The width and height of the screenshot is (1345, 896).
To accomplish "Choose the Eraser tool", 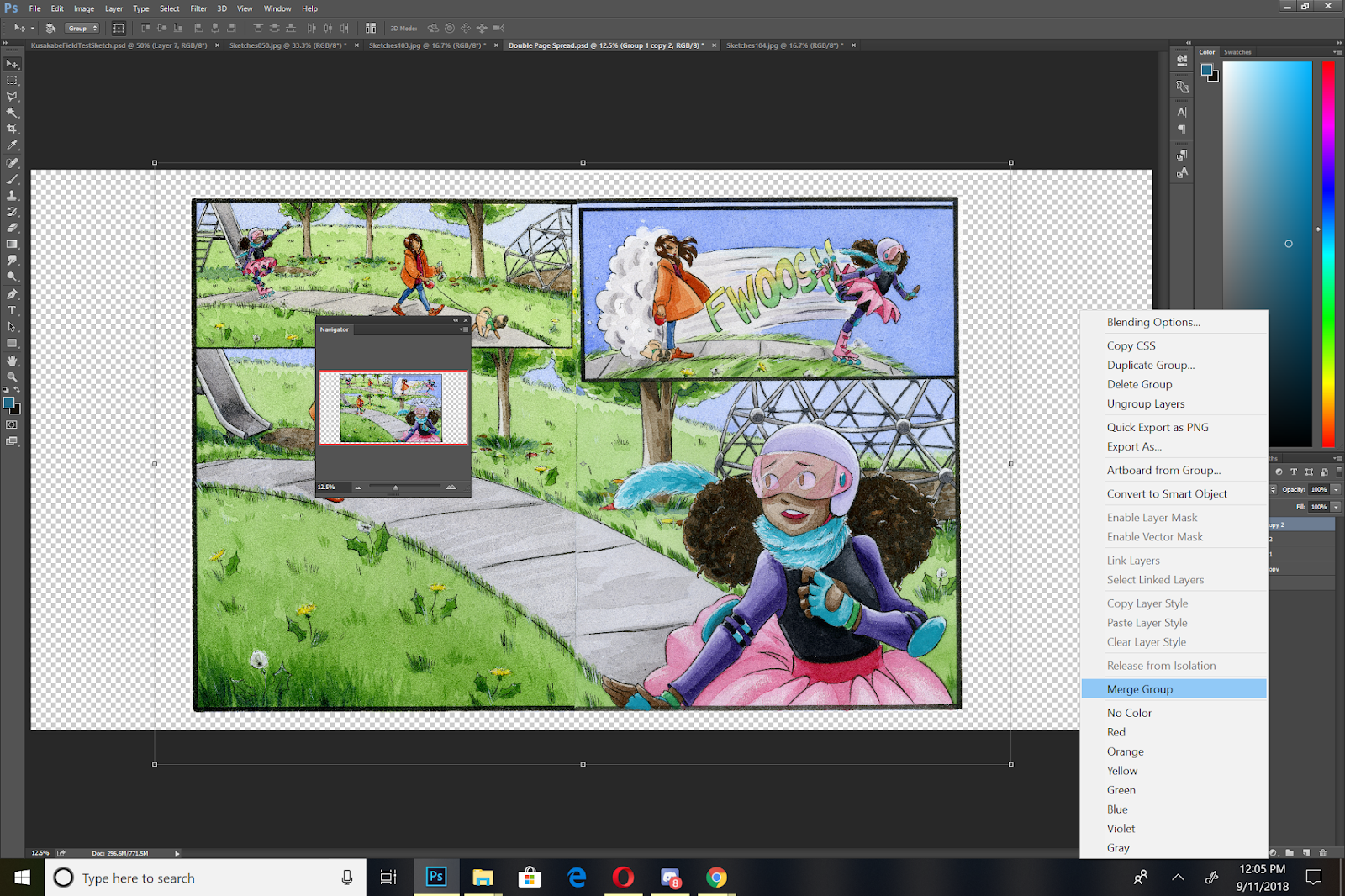I will coord(12,228).
